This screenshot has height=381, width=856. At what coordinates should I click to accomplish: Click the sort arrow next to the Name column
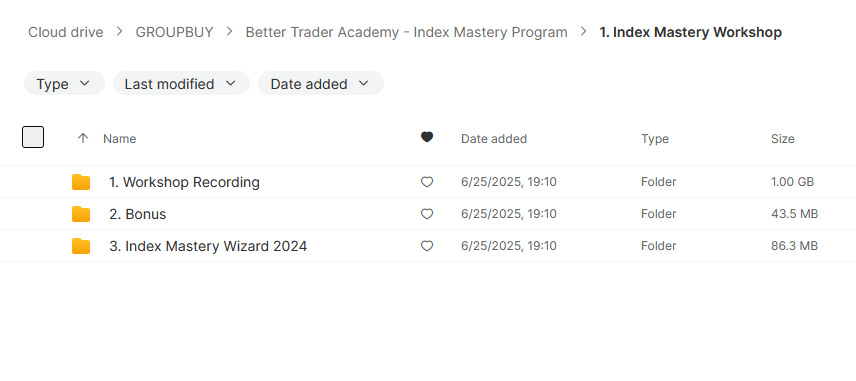click(x=83, y=139)
